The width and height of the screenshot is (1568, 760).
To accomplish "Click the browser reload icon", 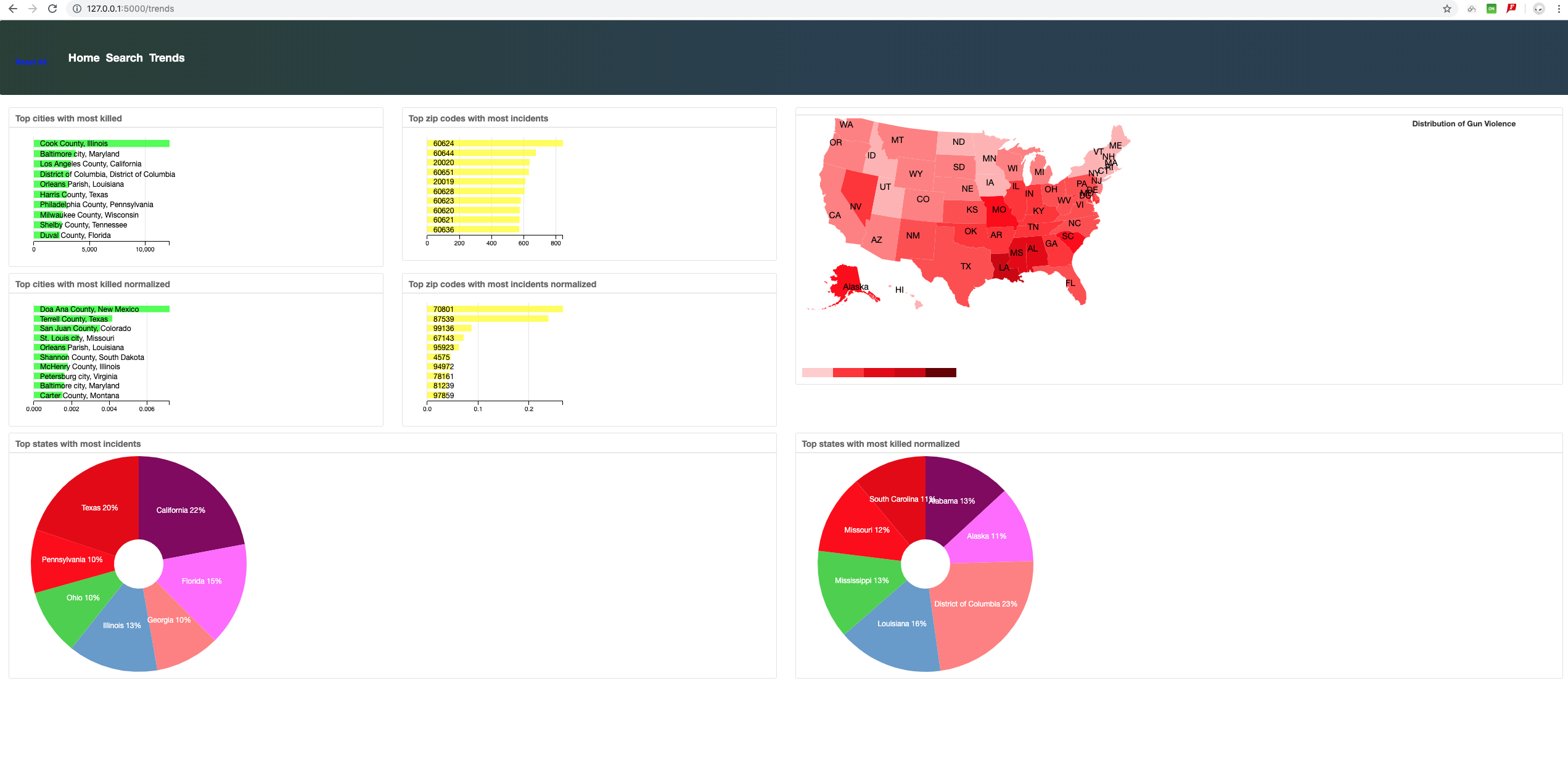I will 52,9.
